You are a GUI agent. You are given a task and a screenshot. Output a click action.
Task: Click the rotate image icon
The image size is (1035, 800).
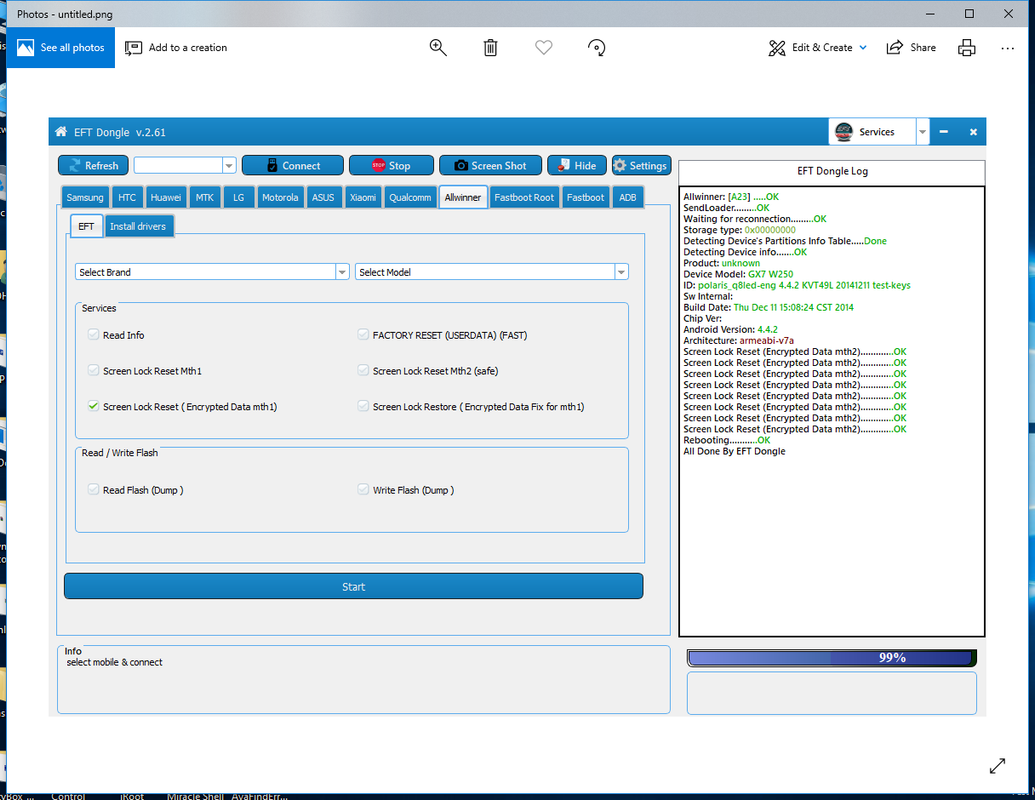click(597, 48)
